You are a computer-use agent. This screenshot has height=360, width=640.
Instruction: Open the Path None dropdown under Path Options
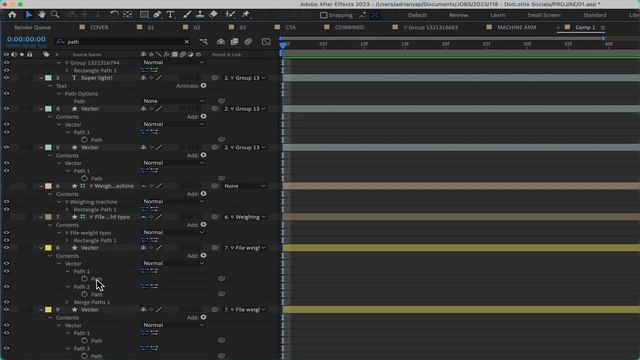173,101
